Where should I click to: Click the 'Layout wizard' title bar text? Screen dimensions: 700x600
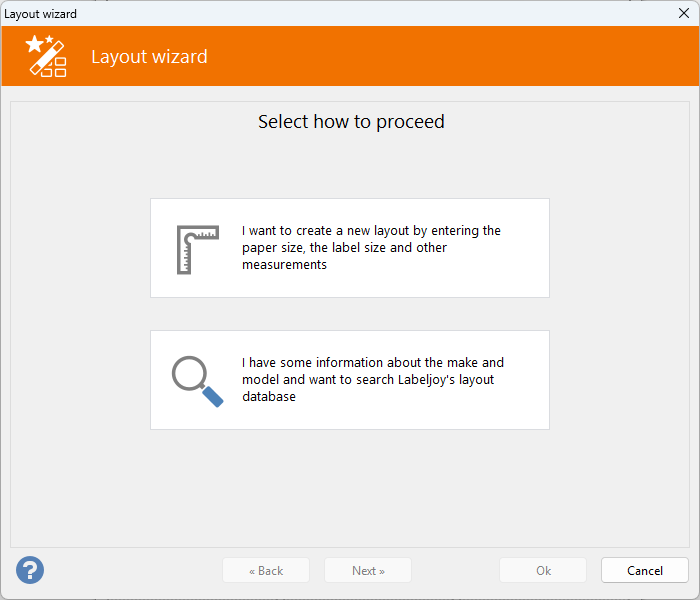tap(41, 14)
